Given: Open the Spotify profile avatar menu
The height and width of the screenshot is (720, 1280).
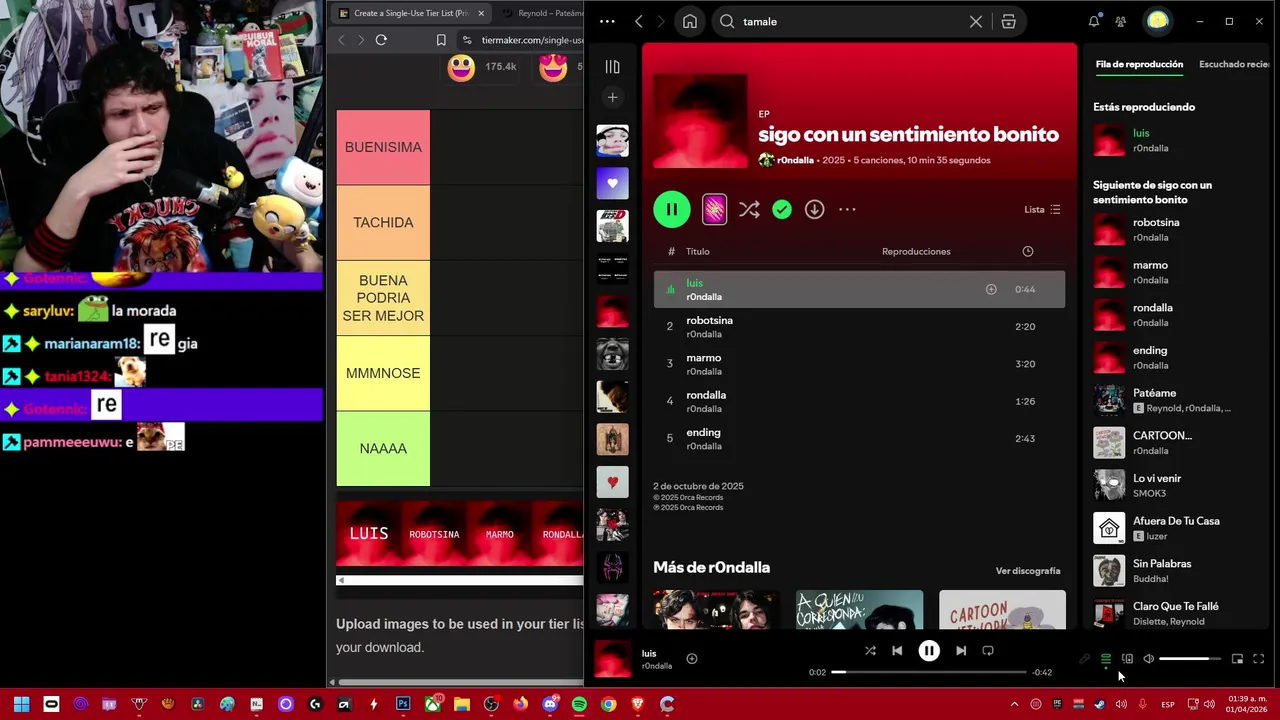Looking at the screenshot, I should pyautogui.click(x=1158, y=21).
